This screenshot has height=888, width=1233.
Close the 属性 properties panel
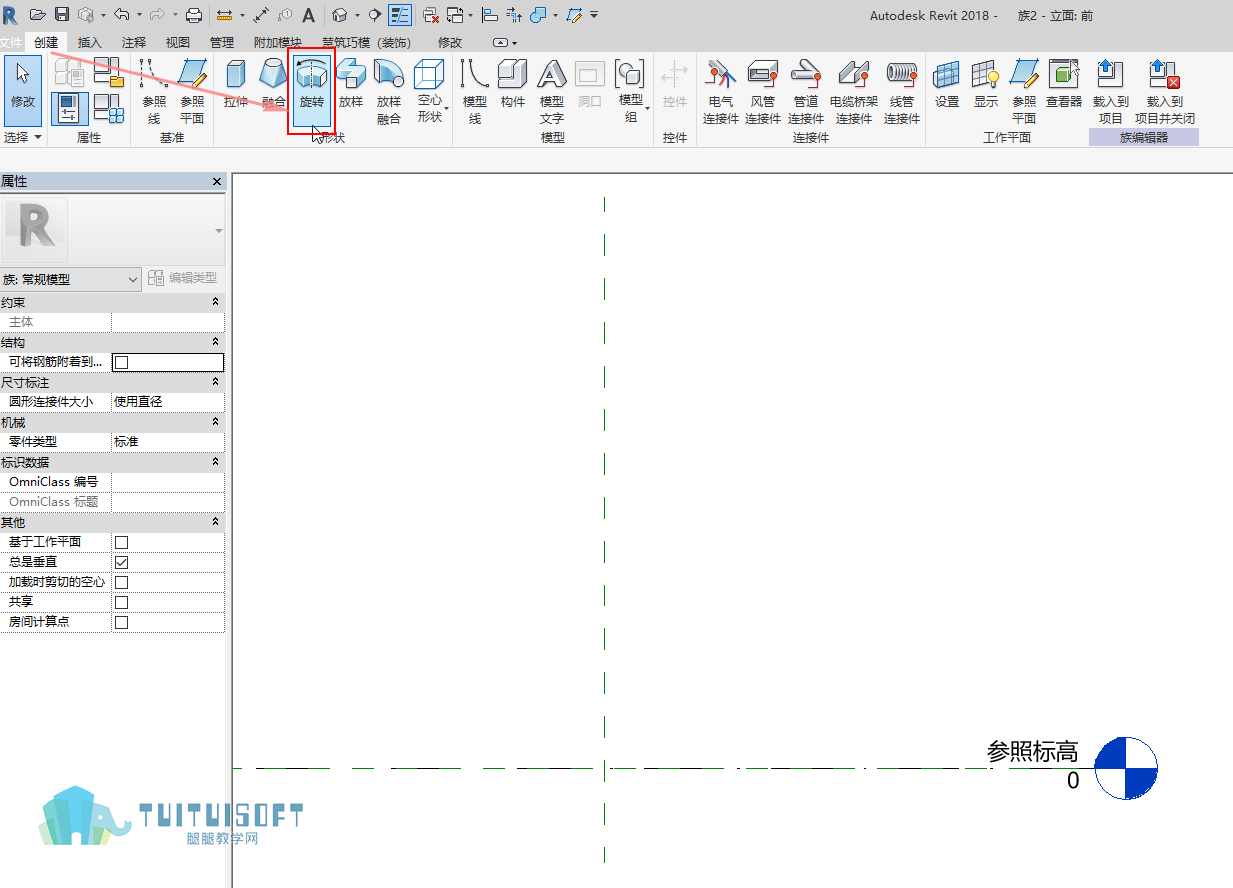pos(217,182)
